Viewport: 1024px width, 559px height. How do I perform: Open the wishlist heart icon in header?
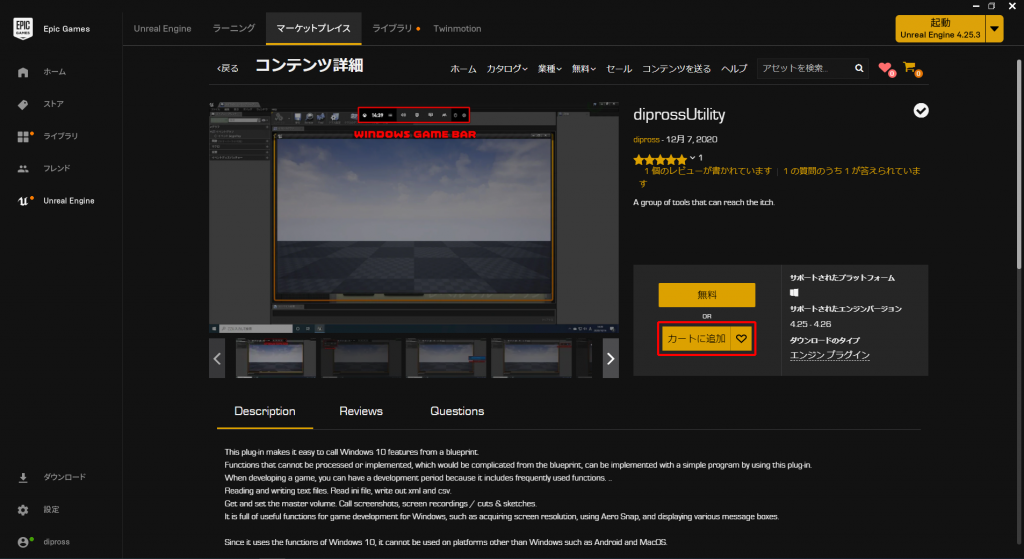pyautogui.click(x=886, y=68)
